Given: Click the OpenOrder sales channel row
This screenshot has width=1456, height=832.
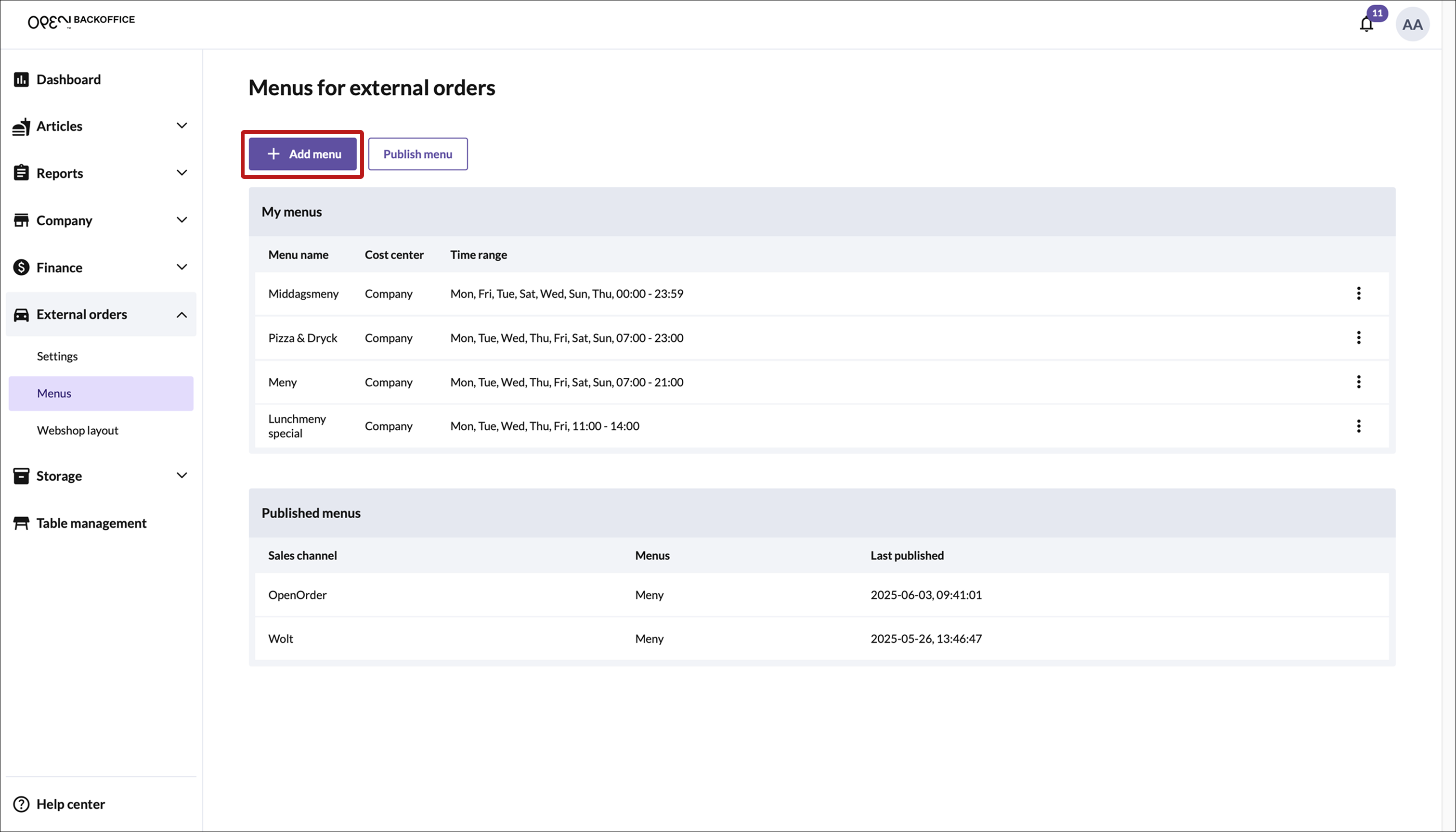Looking at the screenshot, I should [822, 595].
